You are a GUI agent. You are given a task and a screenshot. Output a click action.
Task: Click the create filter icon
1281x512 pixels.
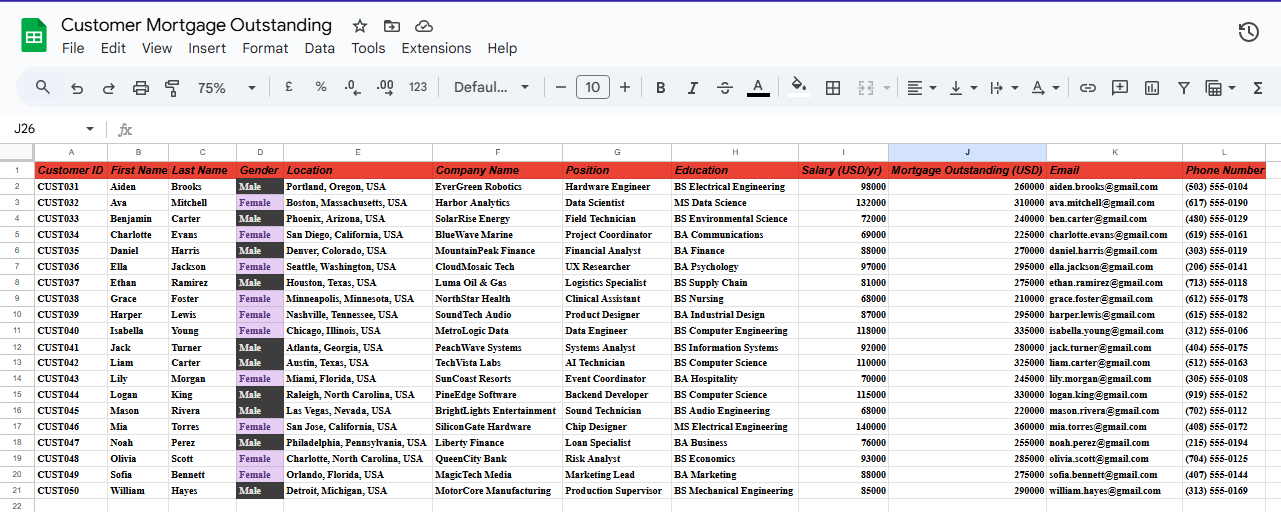pos(1184,88)
